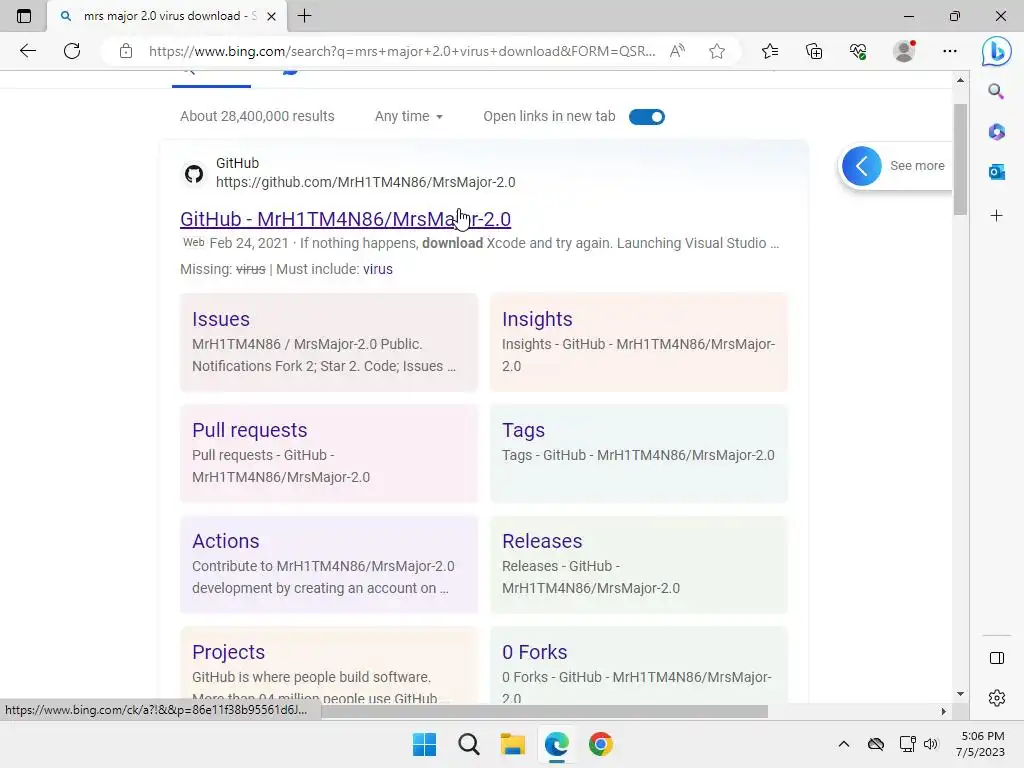Open the Collections icon

(x=814, y=51)
